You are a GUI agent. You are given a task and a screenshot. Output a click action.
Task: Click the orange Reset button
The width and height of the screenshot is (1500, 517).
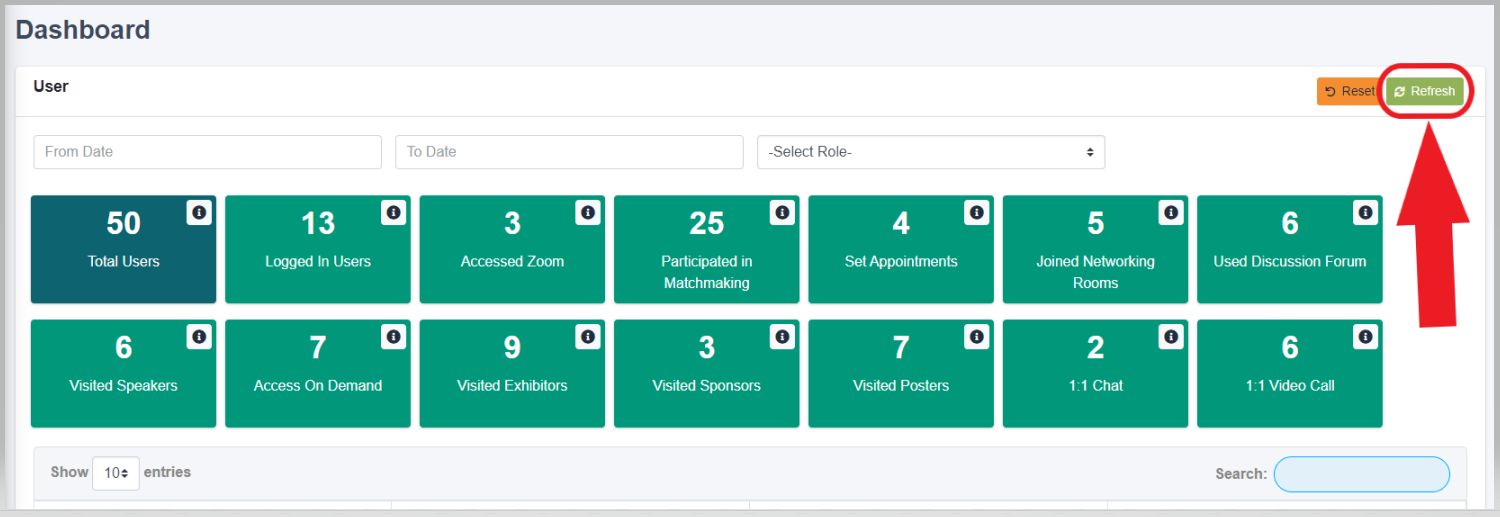1349,91
